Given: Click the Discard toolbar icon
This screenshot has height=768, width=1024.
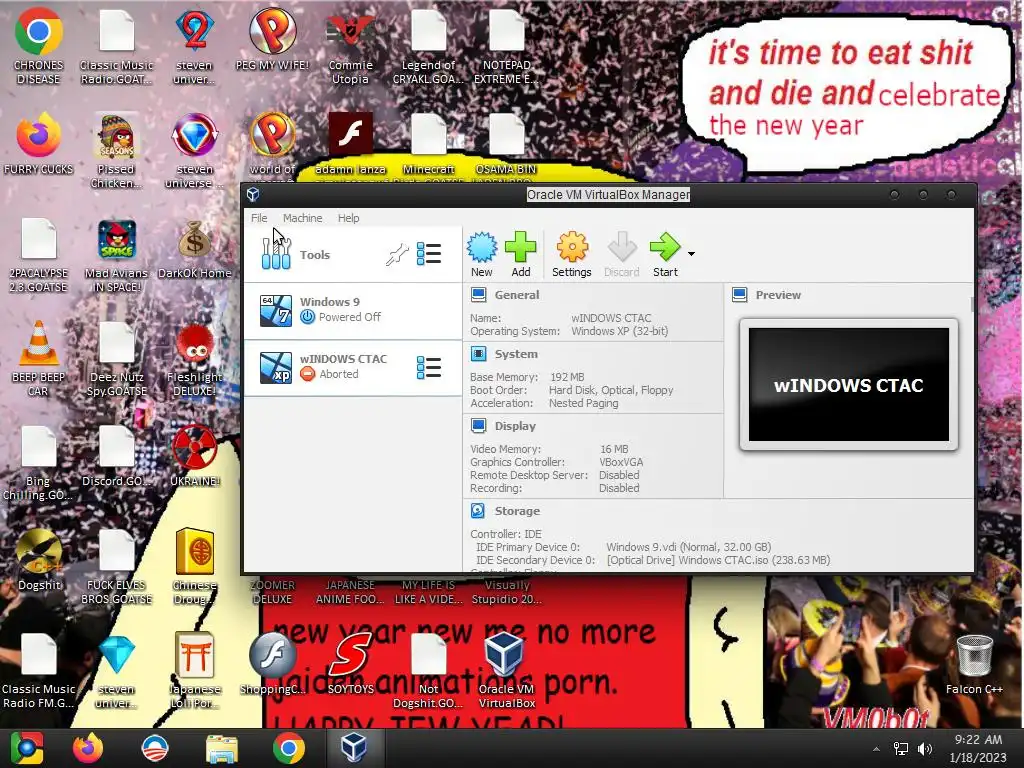Looking at the screenshot, I should click(x=621, y=255).
